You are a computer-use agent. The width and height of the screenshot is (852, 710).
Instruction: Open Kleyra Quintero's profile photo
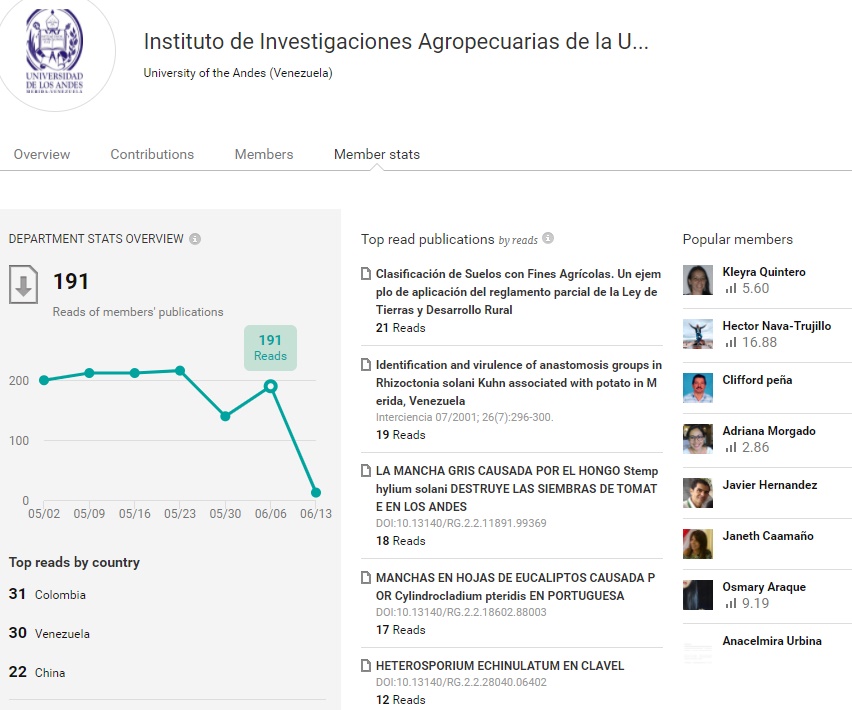pos(698,280)
